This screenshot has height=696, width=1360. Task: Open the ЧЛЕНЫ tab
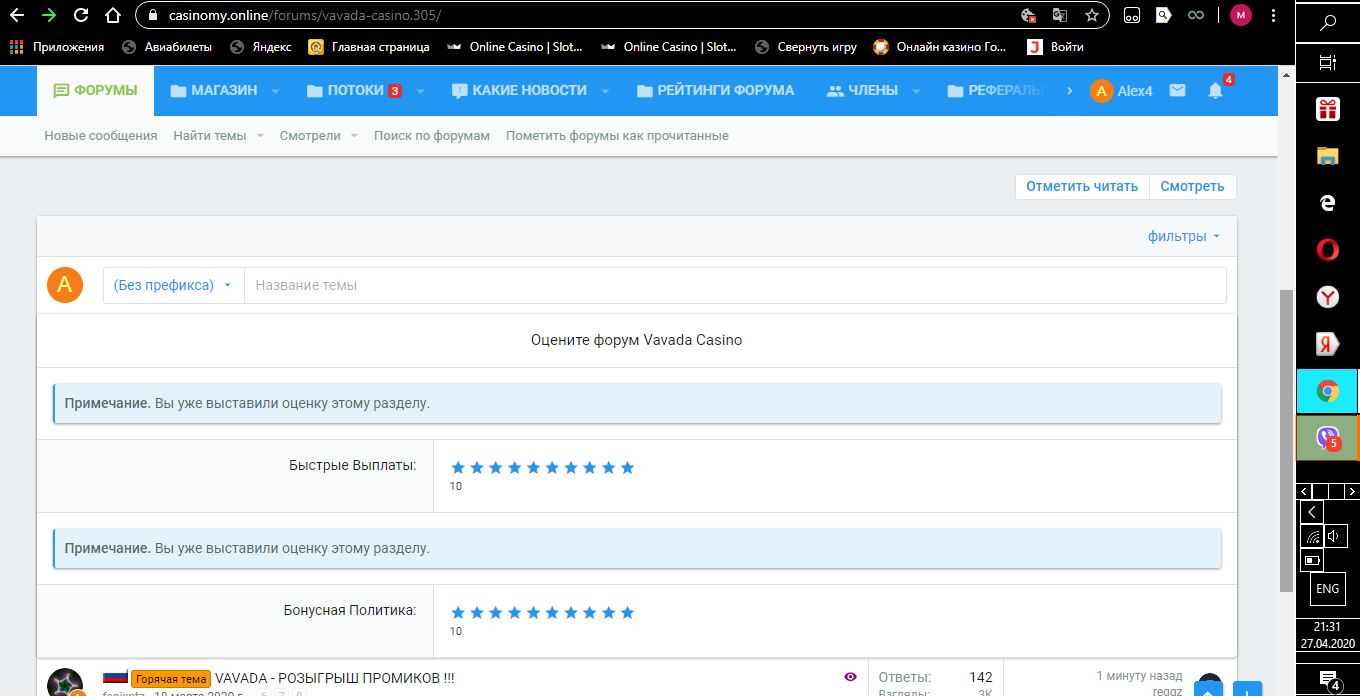coord(864,90)
